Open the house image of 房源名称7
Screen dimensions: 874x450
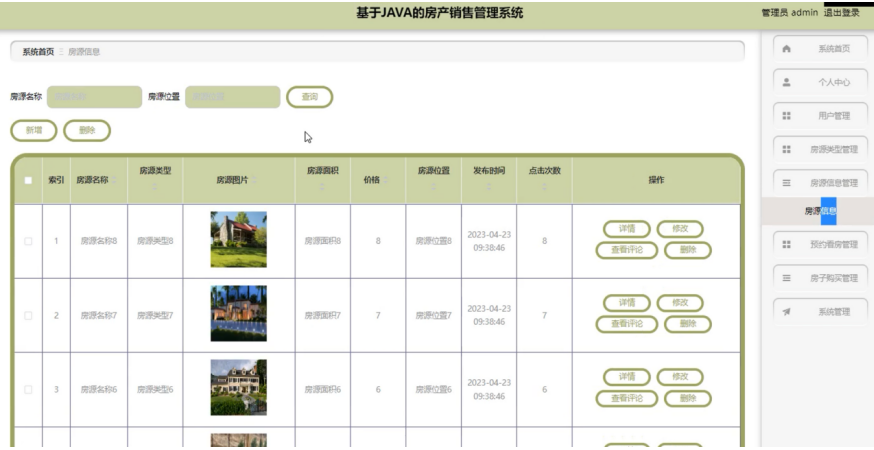click(239, 313)
